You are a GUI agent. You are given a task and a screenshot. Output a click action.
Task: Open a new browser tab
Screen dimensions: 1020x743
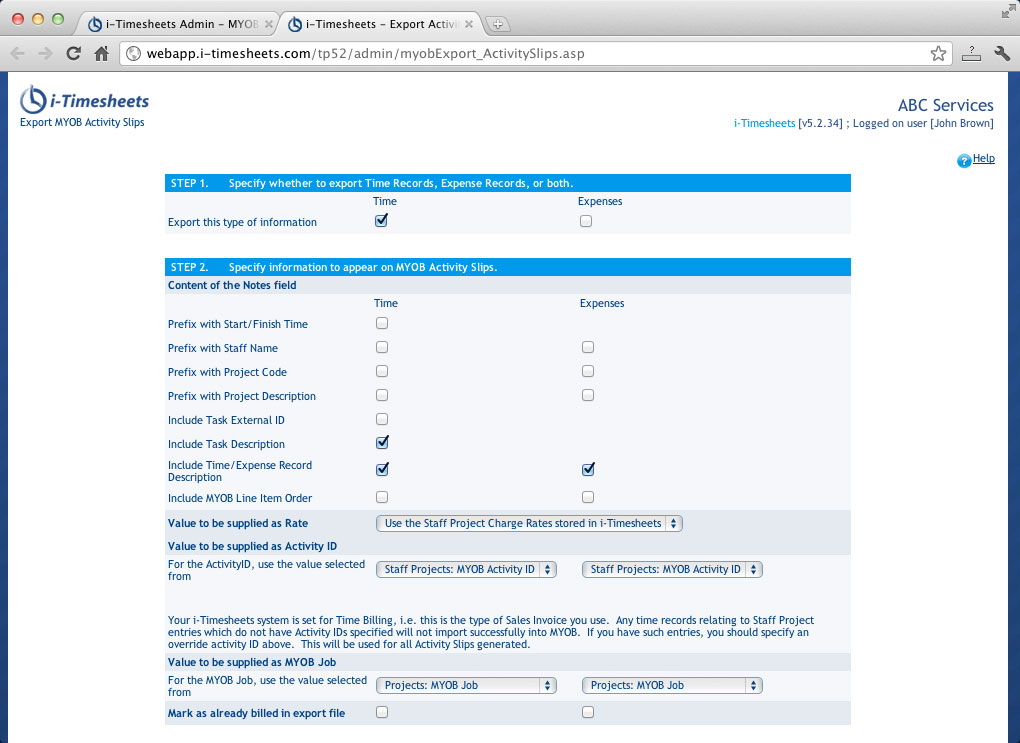pyautogui.click(x=498, y=24)
